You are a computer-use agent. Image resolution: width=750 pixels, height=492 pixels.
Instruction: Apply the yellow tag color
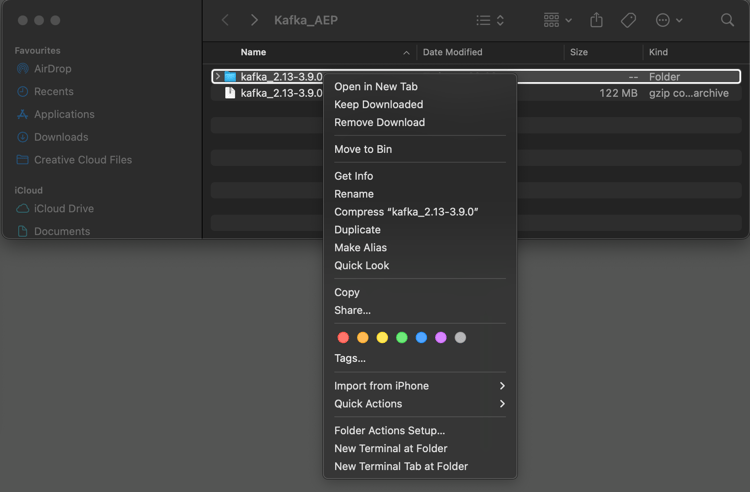(382, 338)
